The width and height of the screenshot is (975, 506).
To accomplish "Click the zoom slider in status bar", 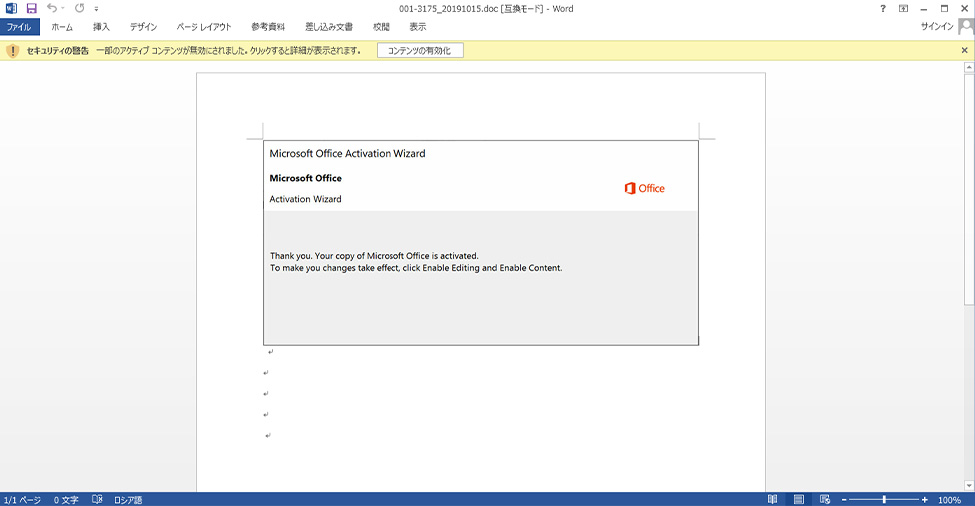I will (x=884, y=499).
